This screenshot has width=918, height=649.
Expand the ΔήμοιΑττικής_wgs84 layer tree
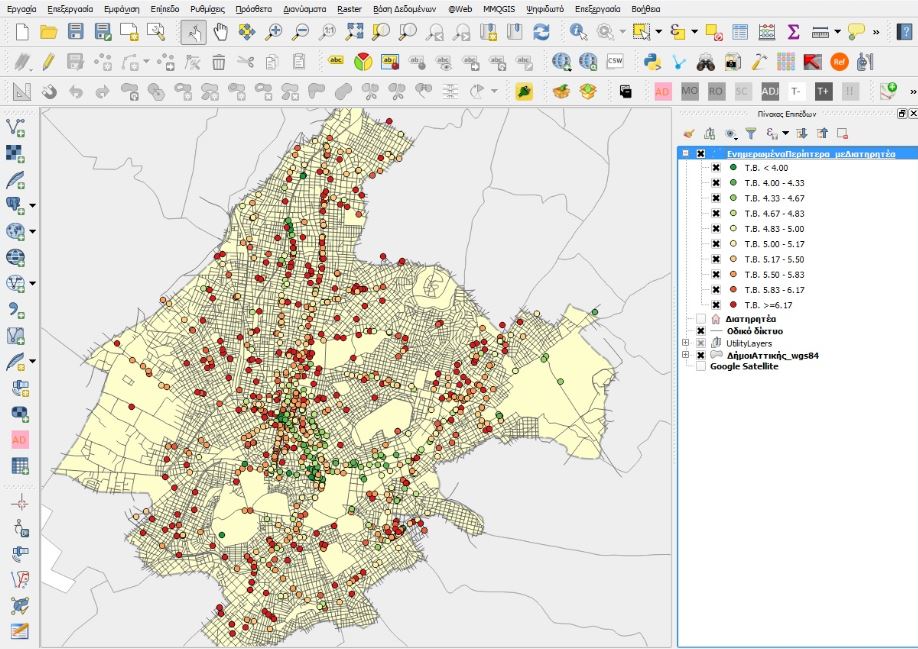(x=685, y=355)
